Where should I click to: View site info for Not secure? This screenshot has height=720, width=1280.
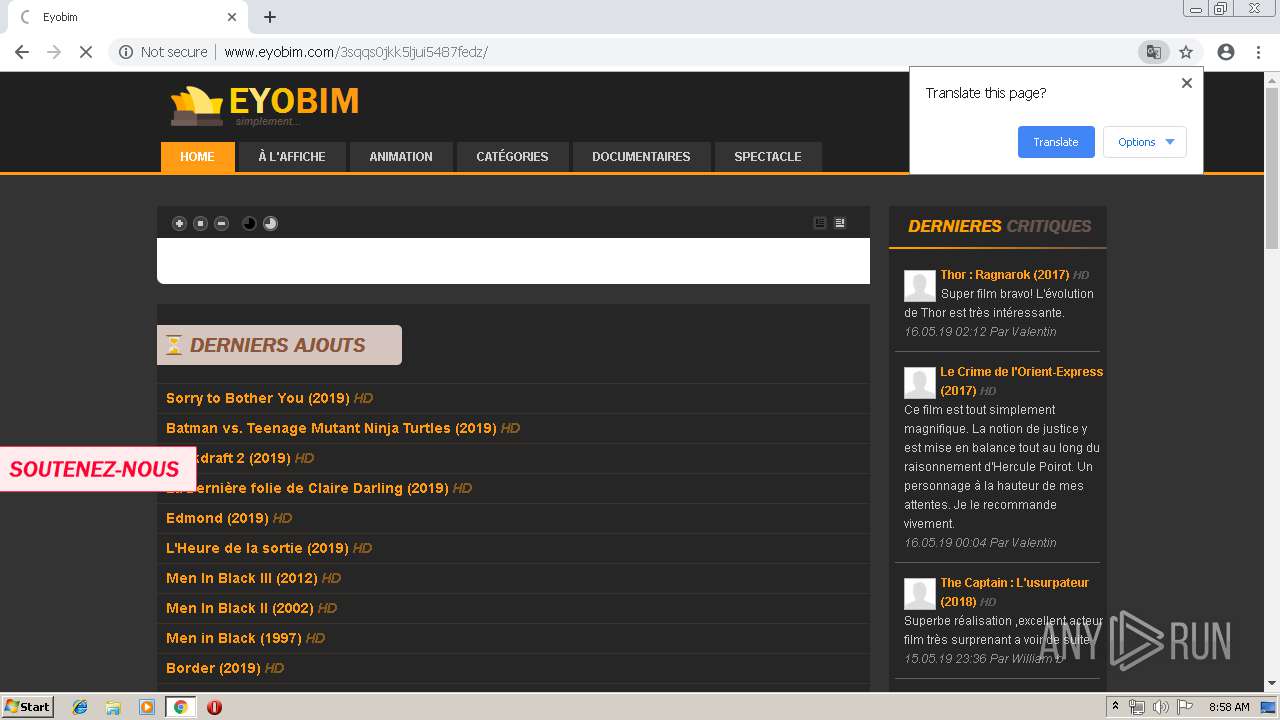pos(163,52)
